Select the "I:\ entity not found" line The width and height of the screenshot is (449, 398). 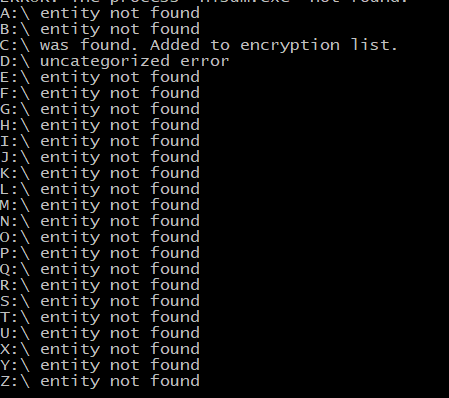100,141
